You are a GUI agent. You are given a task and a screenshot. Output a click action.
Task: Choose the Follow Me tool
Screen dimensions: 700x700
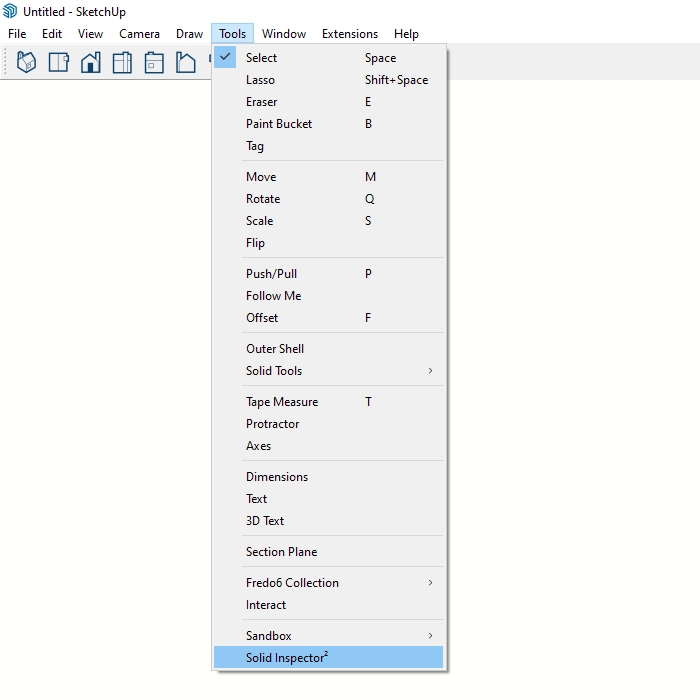point(329,296)
